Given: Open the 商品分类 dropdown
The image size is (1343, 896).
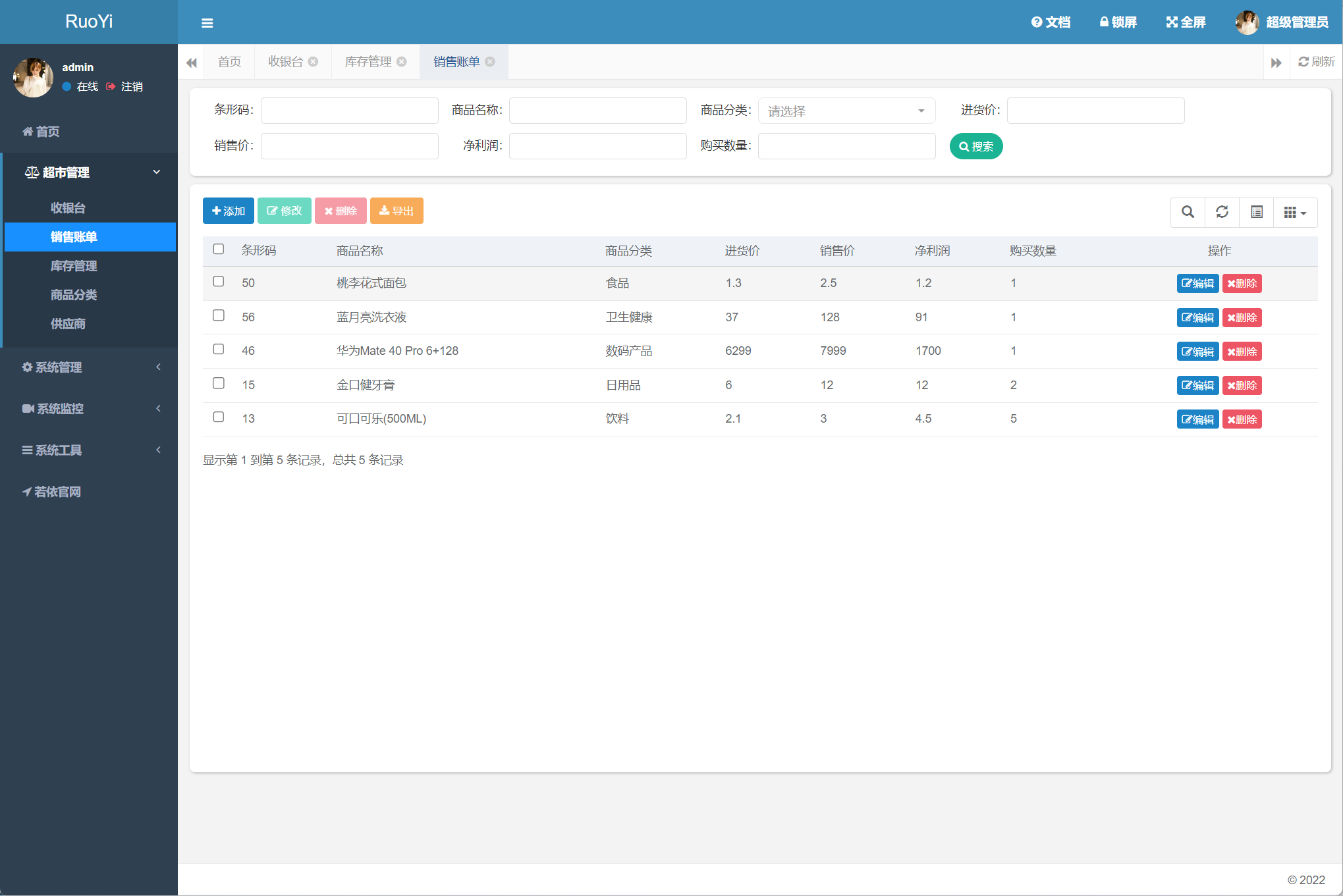Looking at the screenshot, I should pyautogui.click(x=846, y=111).
